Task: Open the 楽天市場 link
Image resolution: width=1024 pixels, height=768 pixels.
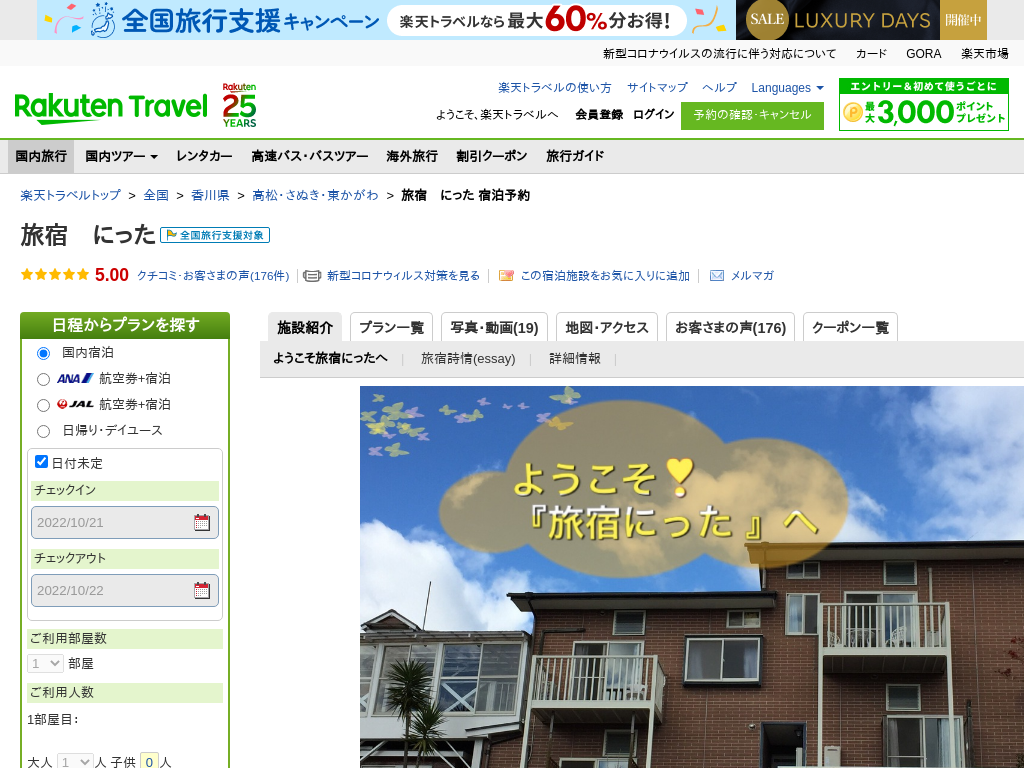Action: click(984, 54)
